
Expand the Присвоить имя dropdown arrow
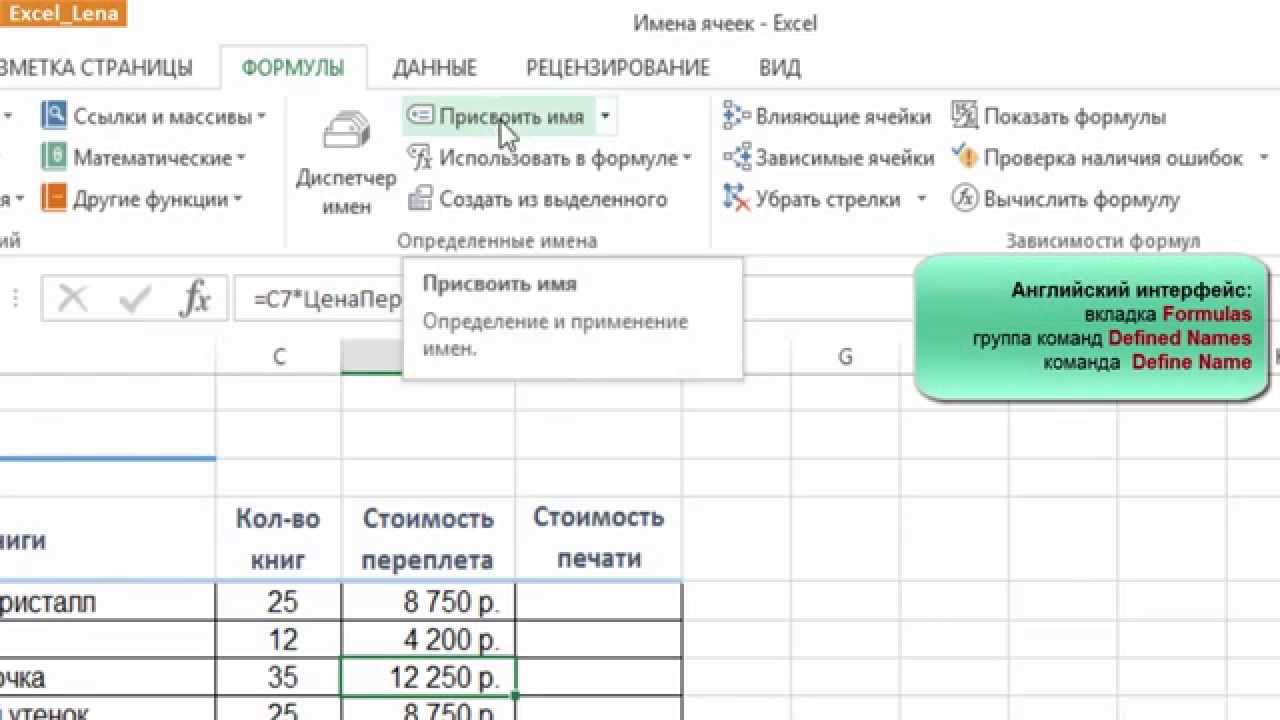click(605, 116)
